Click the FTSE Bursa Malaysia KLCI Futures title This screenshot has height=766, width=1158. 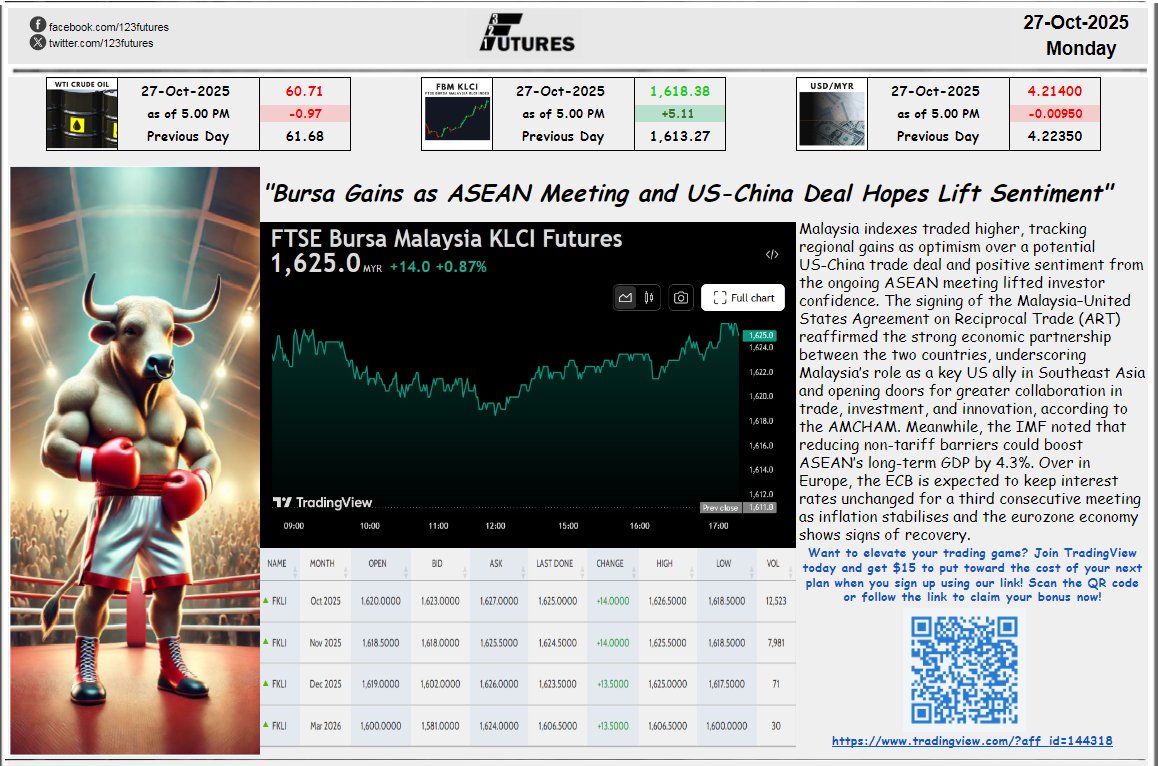[x=446, y=239]
